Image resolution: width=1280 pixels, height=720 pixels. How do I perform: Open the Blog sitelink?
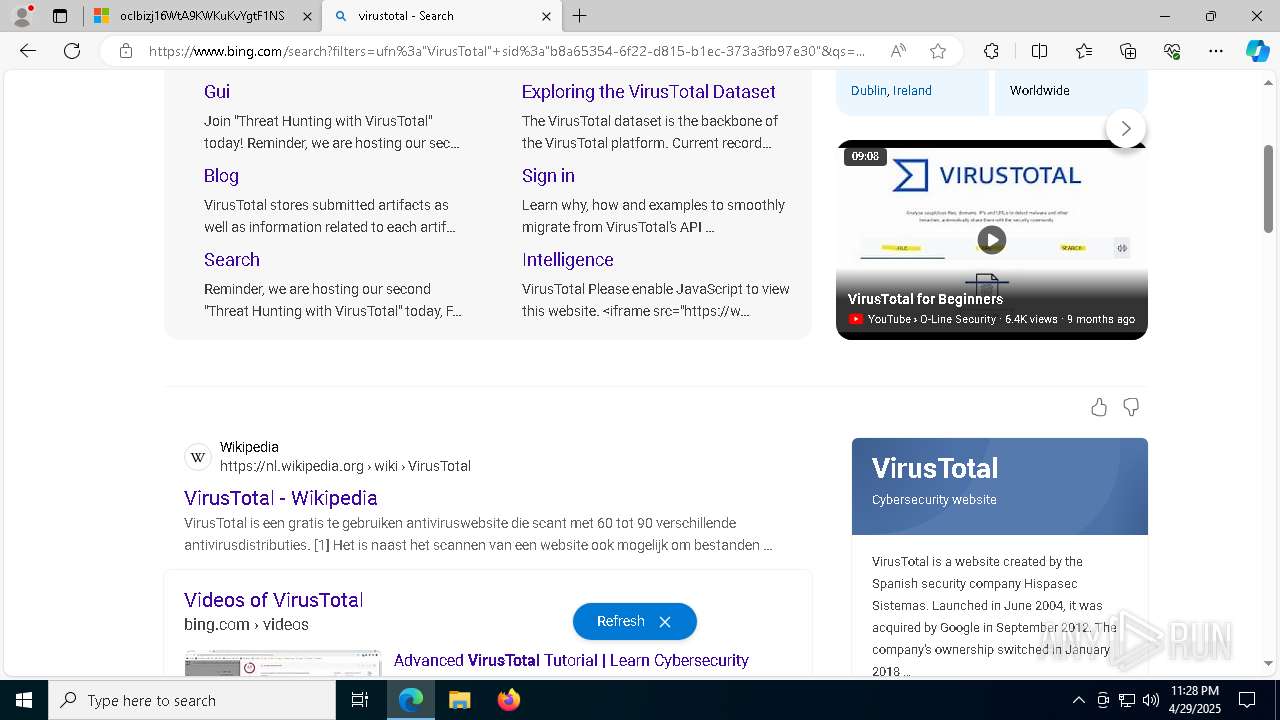221,175
